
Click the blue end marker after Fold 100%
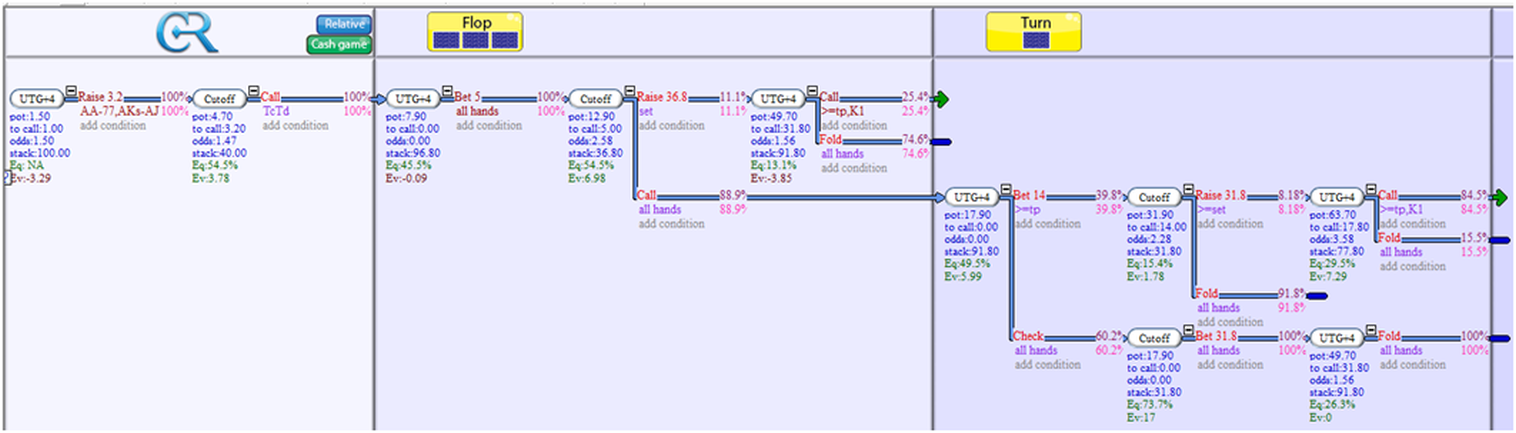click(x=1498, y=338)
